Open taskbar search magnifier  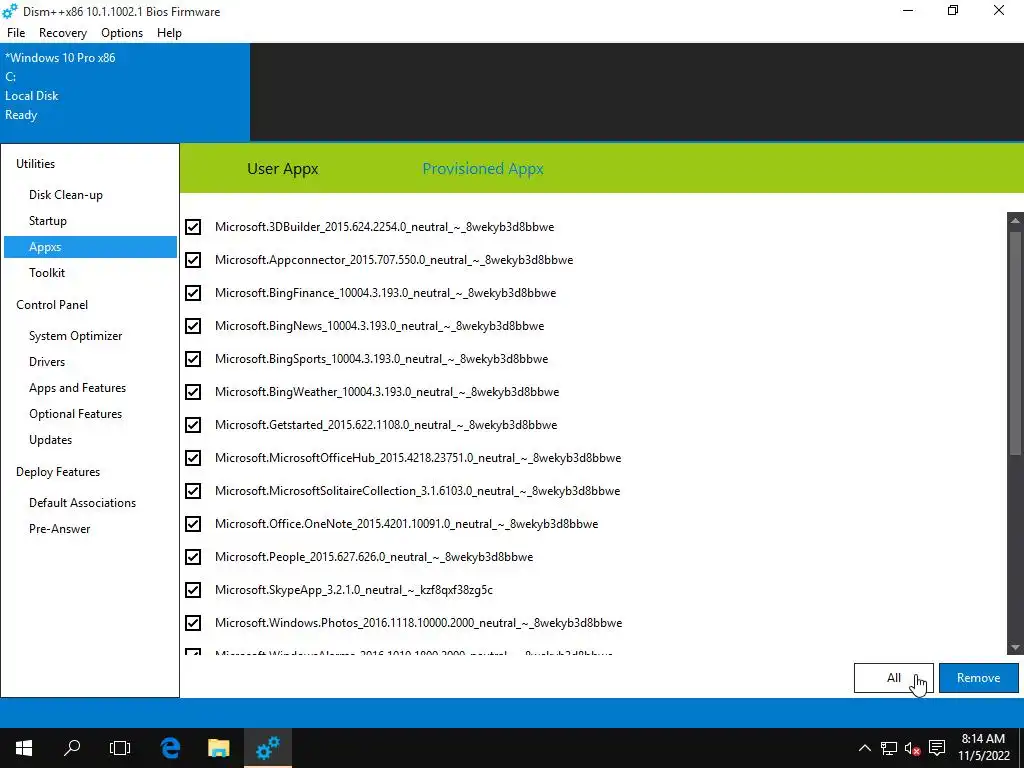point(72,748)
